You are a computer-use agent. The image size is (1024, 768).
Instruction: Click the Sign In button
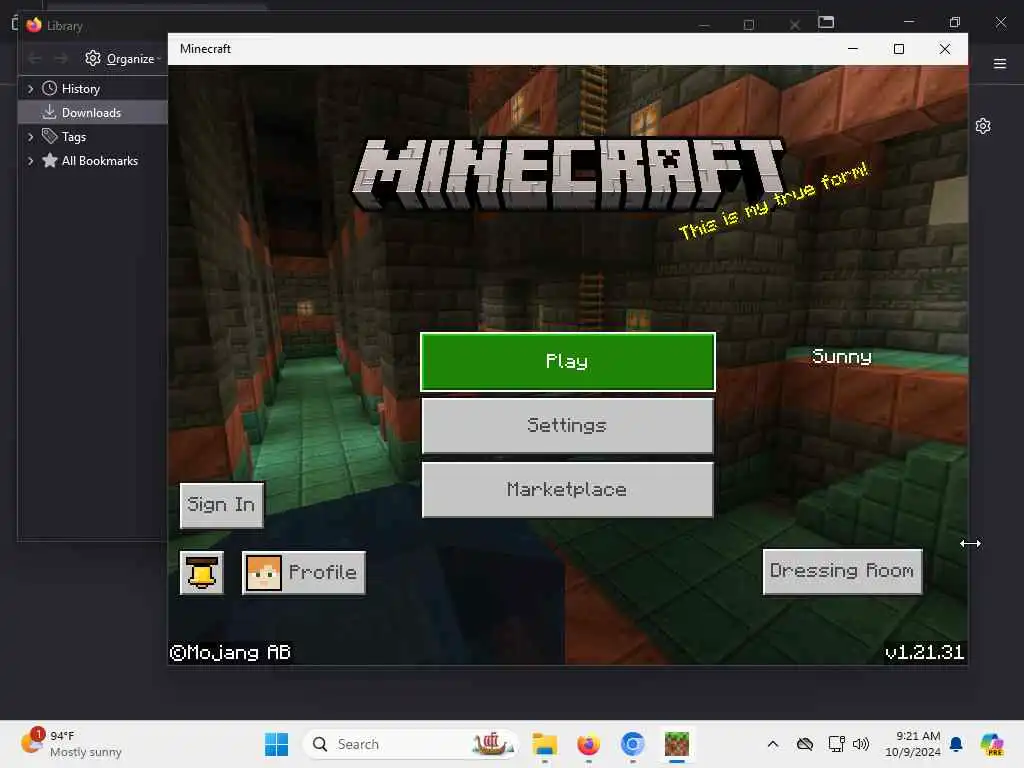point(221,505)
